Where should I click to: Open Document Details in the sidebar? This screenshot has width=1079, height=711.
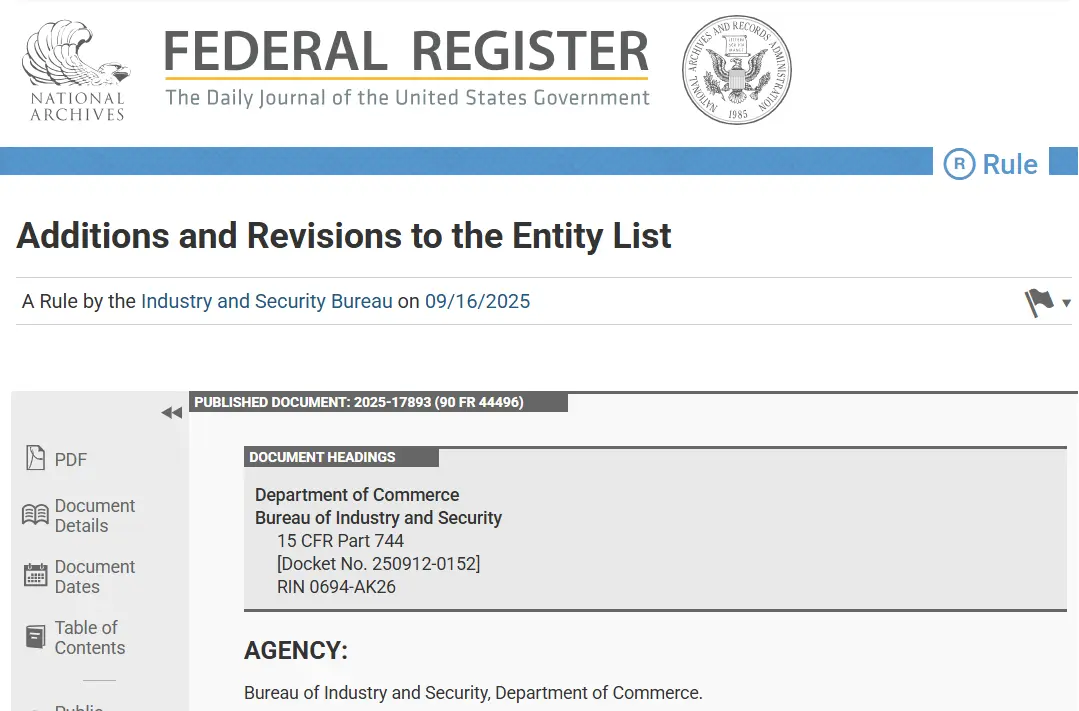pyautogui.click(x=95, y=516)
